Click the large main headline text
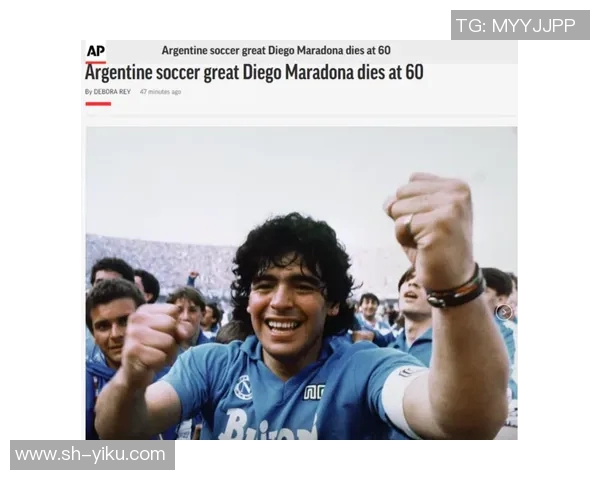The width and height of the screenshot is (600, 480). click(x=254, y=73)
